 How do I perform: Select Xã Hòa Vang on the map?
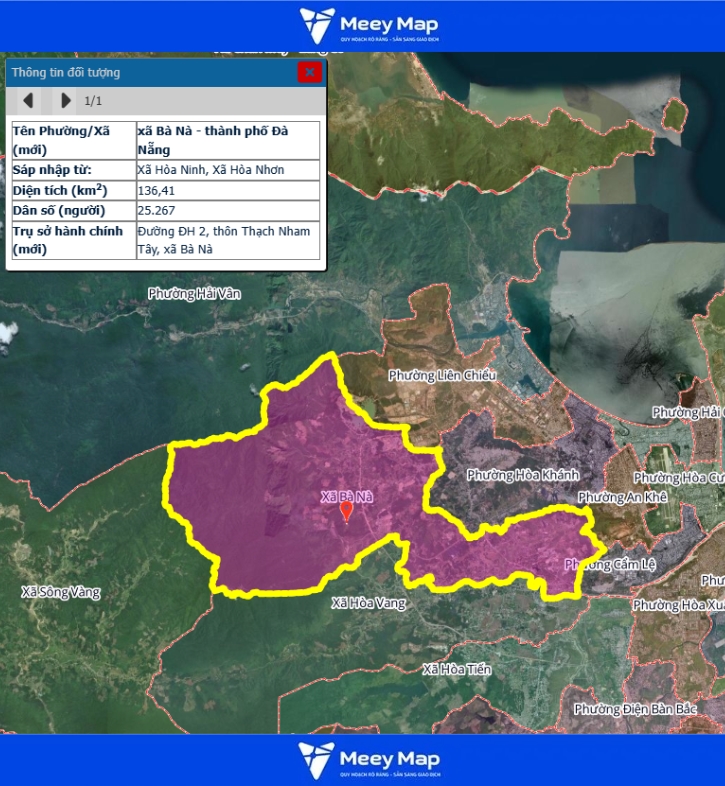[x=369, y=603]
